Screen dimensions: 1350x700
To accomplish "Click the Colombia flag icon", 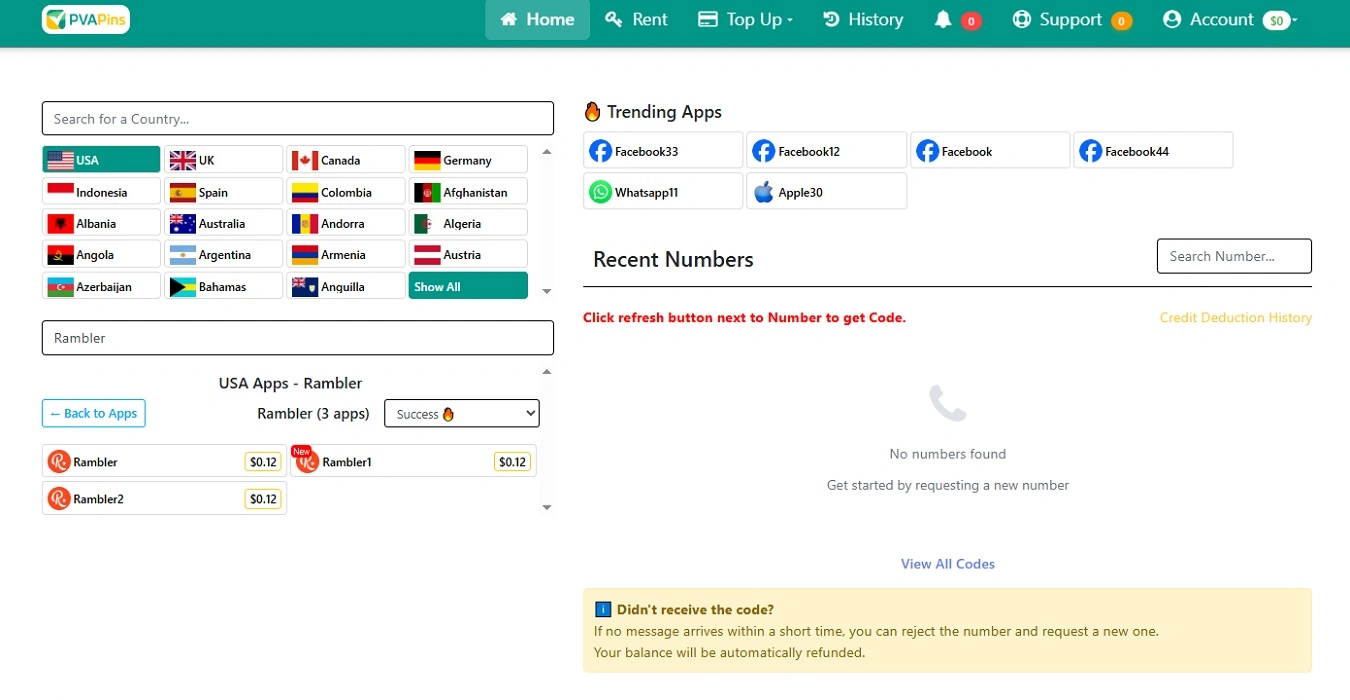I will 305,192.
